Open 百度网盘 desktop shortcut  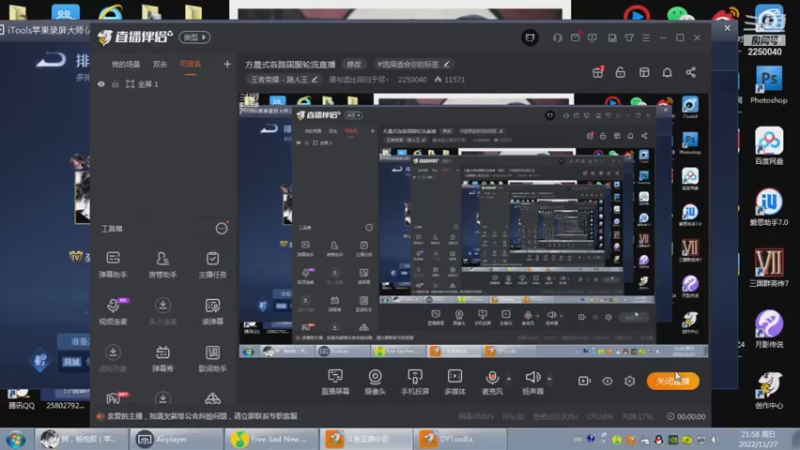tap(768, 146)
